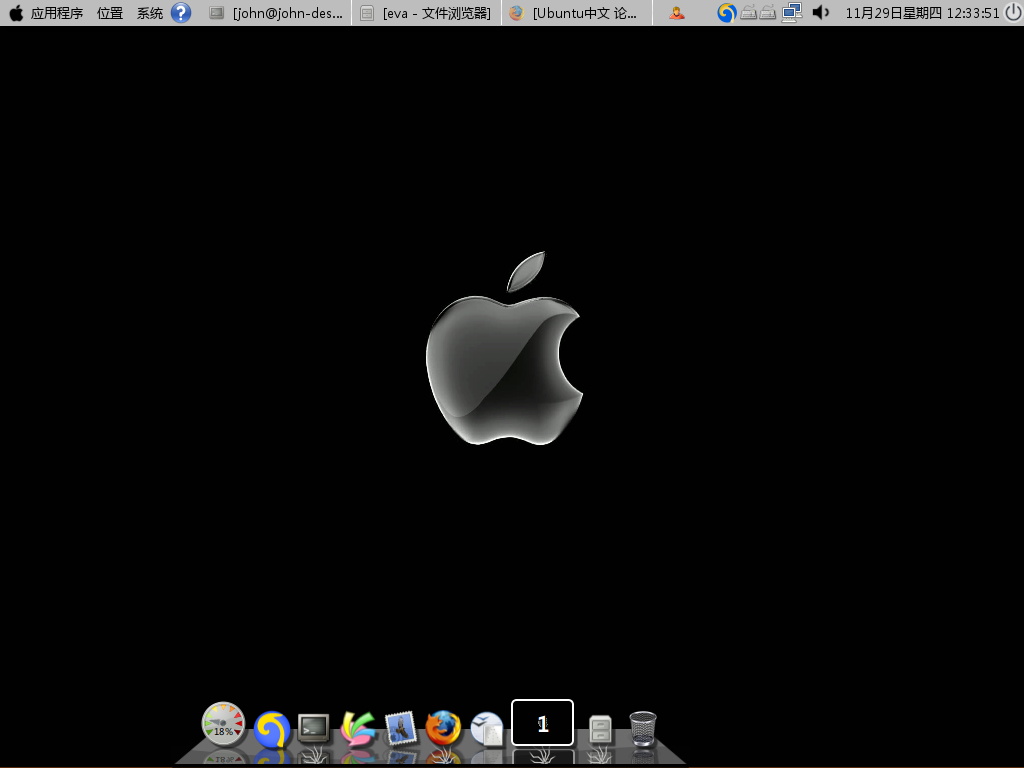
Task: Switch to the eva - 文件浏览器 window
Action: [426, 13]
